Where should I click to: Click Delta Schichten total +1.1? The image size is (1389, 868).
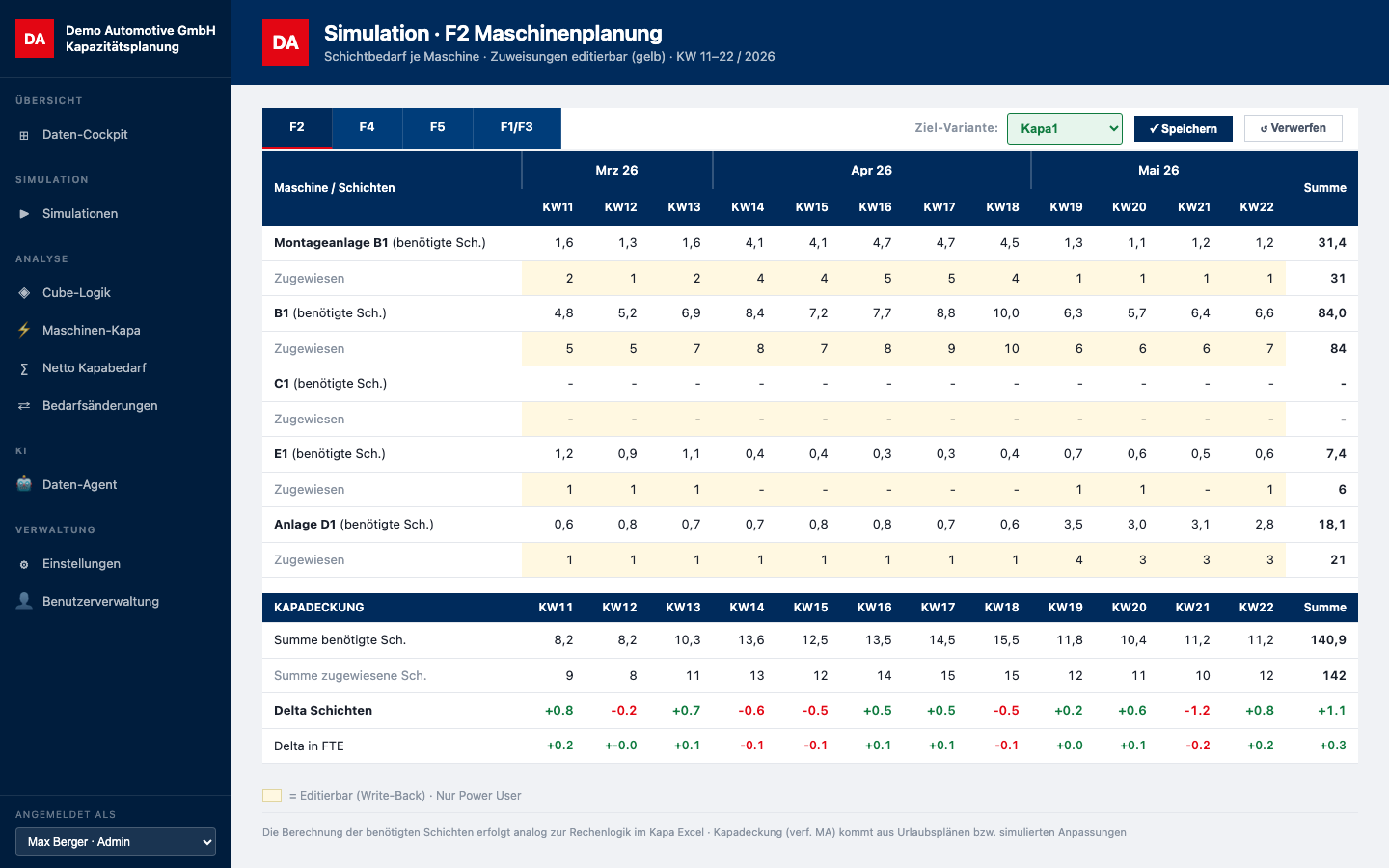click(1332, 711)
